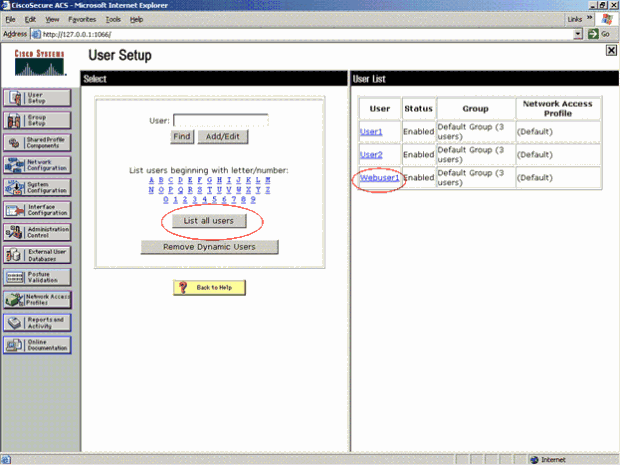This screenshot has height=465, width=620.
Task: Open the User2 link
Action: coord(371,155)
